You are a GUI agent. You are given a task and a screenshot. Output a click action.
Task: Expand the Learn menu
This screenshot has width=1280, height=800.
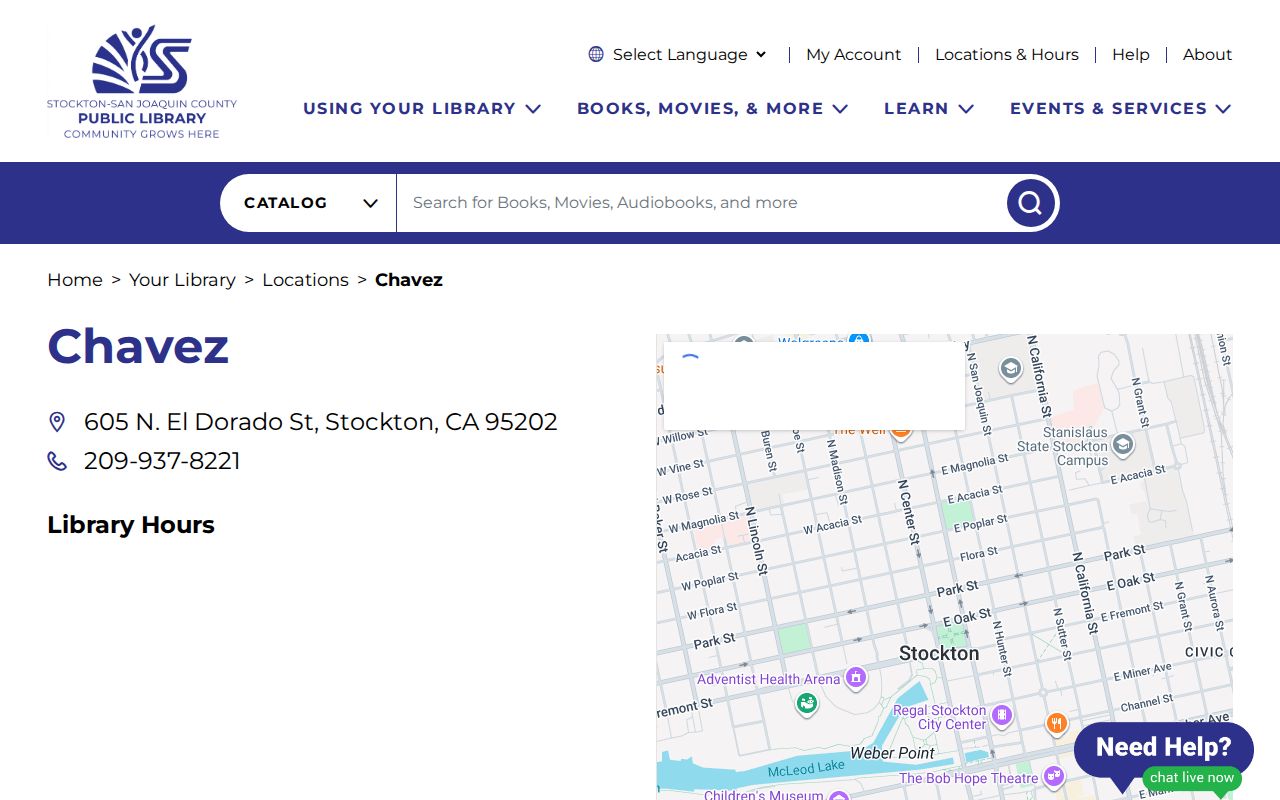point(928,108)
